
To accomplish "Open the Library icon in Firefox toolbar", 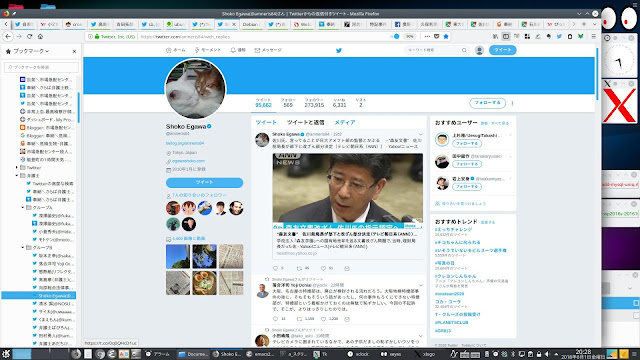I will (496, 36).
